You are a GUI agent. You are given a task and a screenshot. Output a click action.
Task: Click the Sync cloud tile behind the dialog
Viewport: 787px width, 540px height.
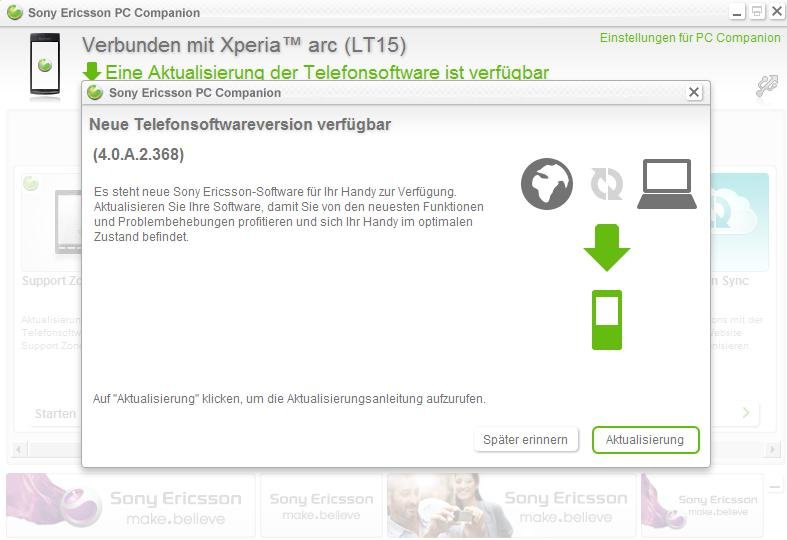tap(740, 222)
